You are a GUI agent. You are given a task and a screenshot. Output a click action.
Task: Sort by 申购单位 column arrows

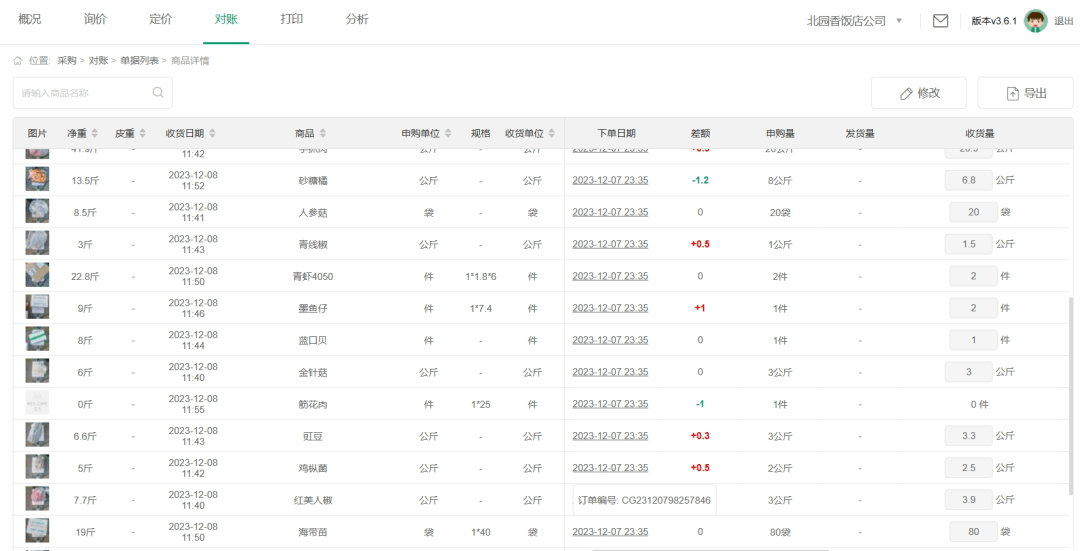click(448, 133)
